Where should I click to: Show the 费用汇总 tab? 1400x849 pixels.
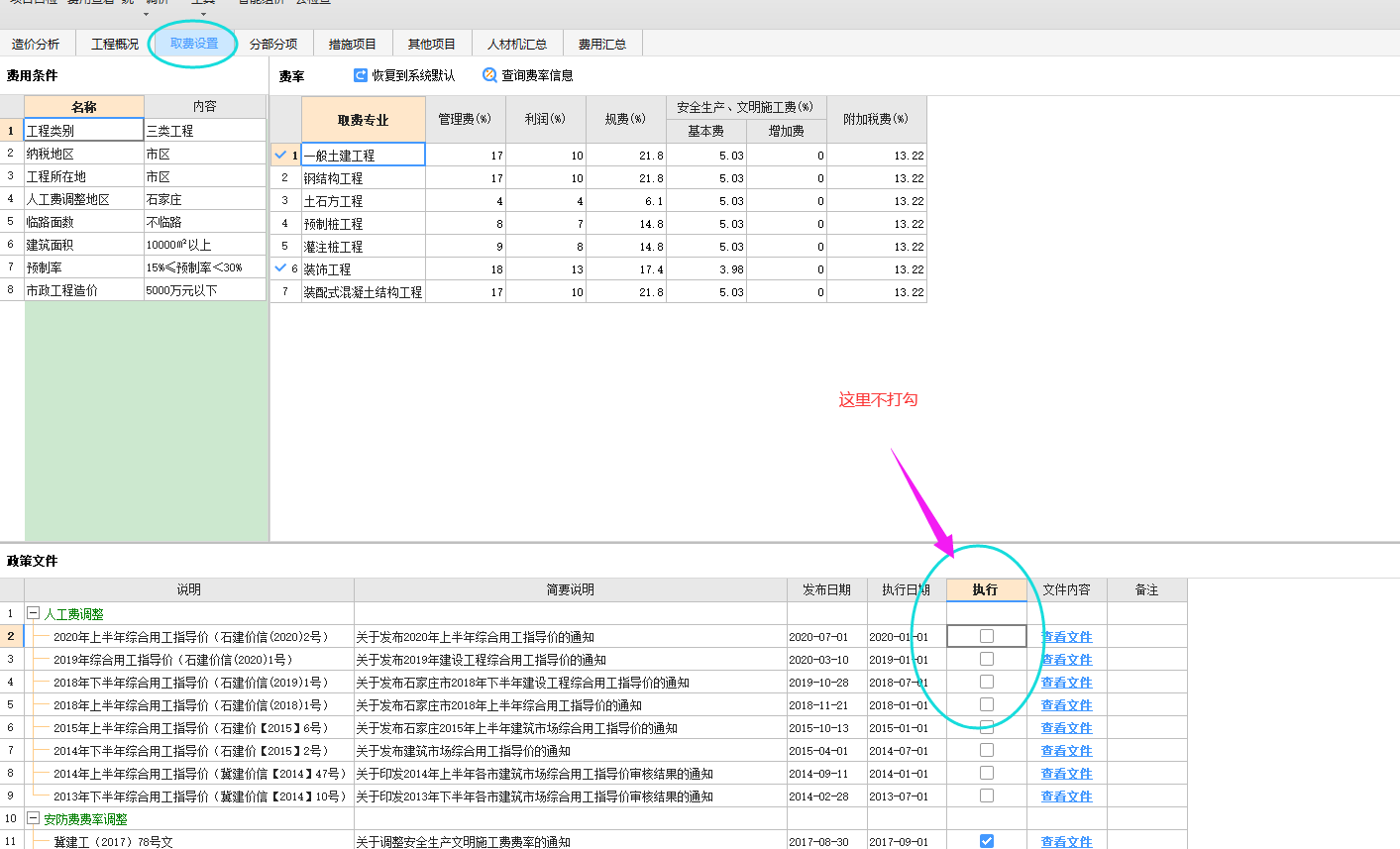[x=602, y=44]
